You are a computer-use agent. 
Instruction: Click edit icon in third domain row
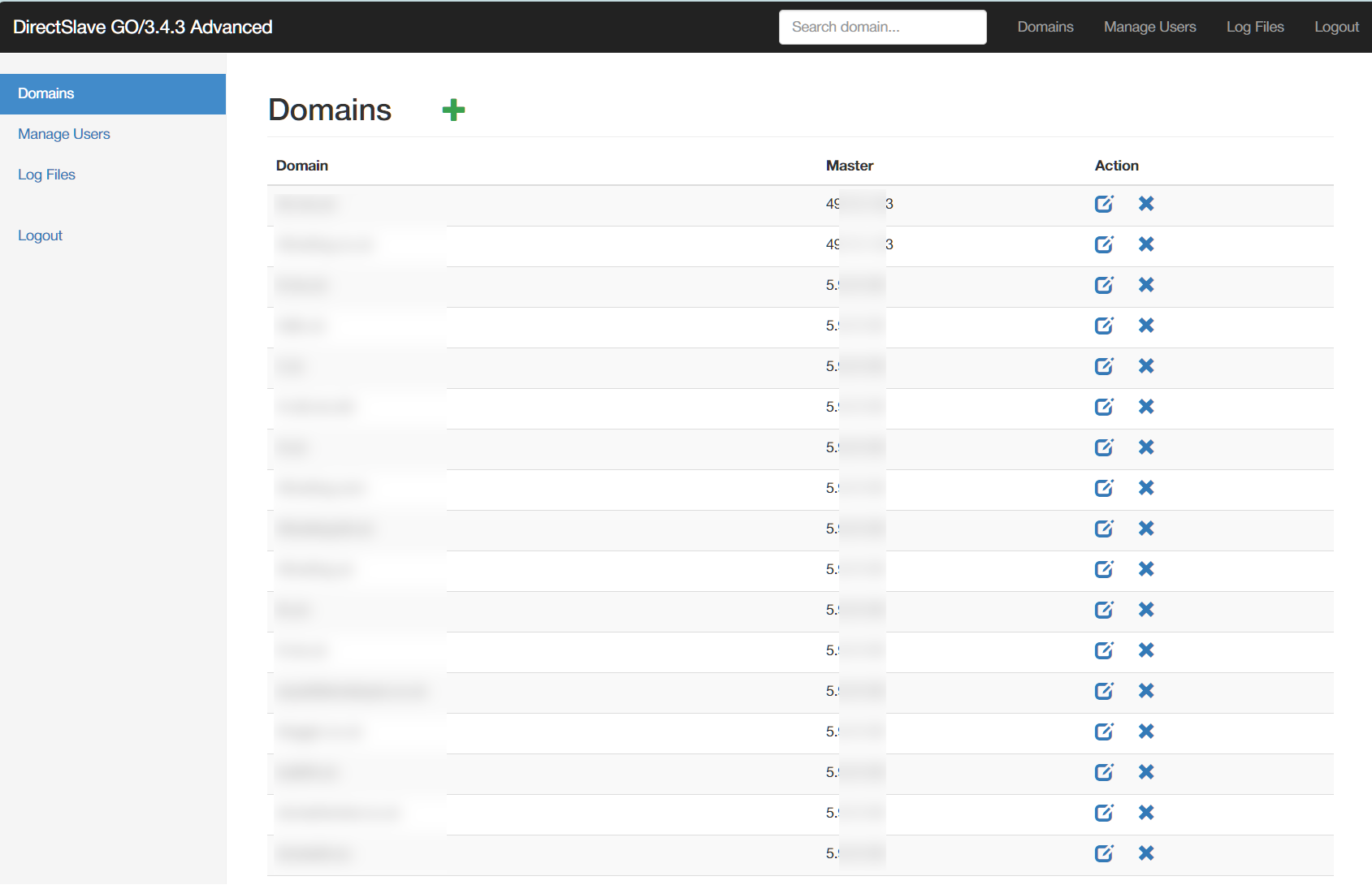pos(1103,285)
